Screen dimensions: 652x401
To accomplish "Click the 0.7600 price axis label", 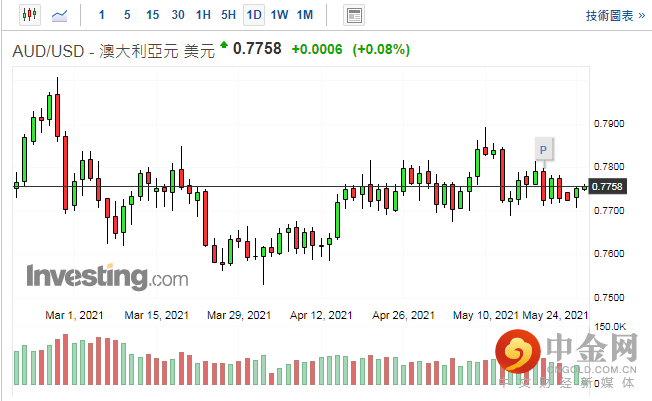I will [x=609, y=254].
